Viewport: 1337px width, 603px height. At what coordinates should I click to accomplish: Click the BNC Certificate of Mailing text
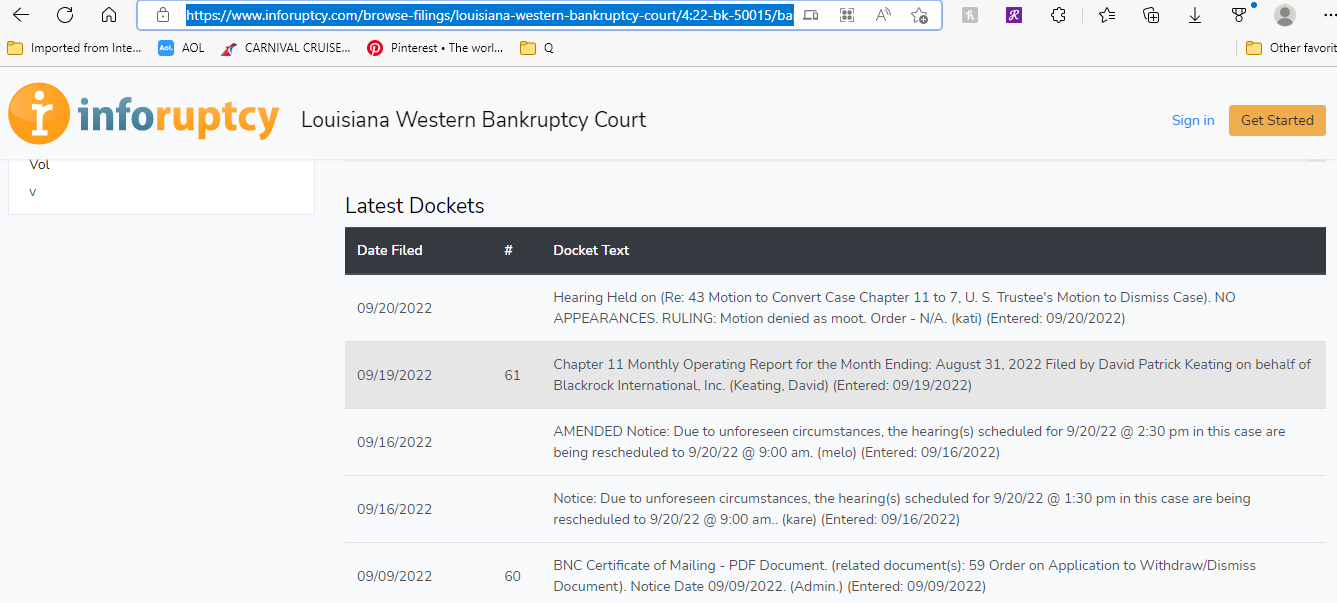[904, 576]
